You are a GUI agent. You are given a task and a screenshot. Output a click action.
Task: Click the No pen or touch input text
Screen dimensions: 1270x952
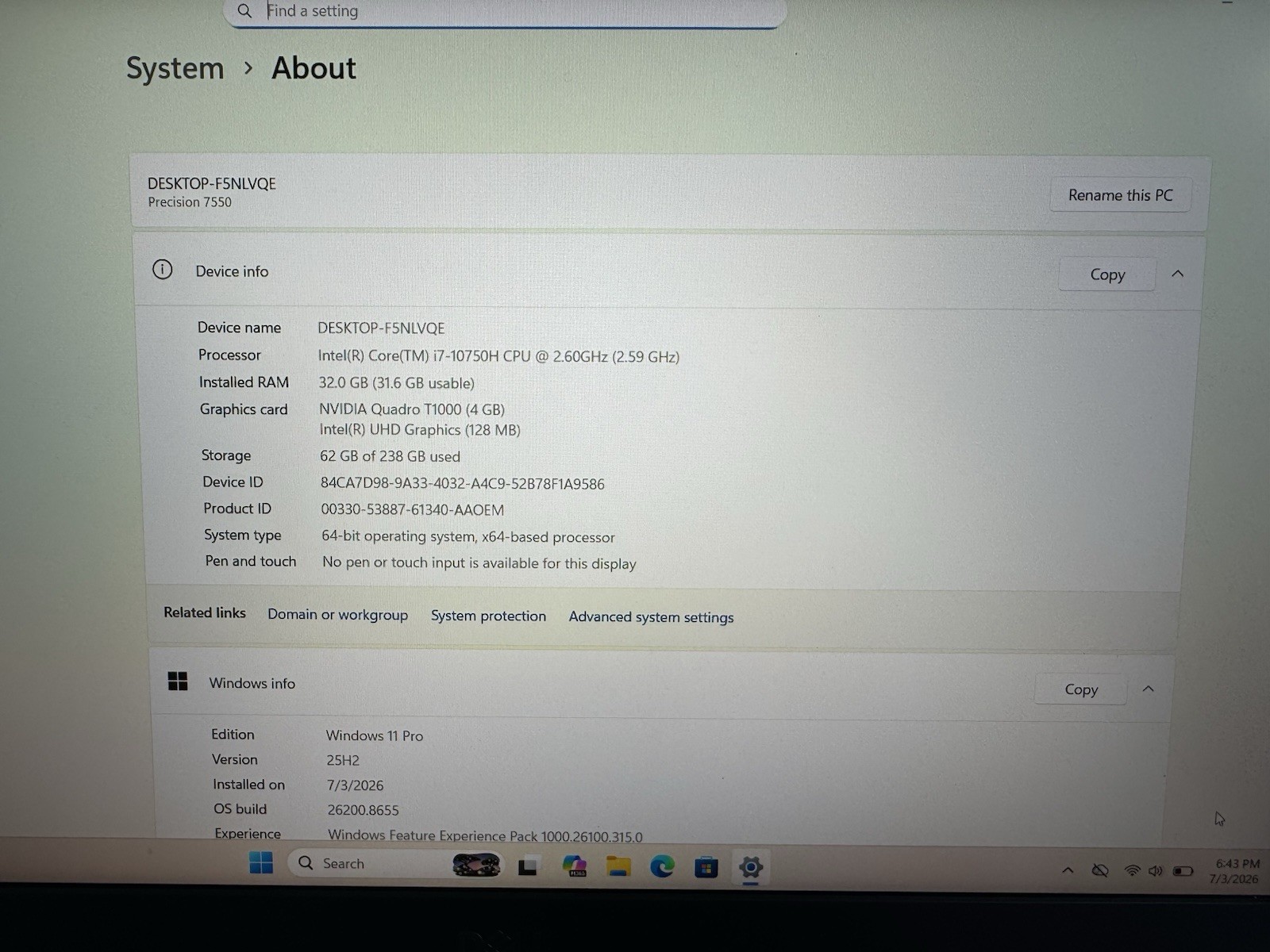click(x=479, y=562)
